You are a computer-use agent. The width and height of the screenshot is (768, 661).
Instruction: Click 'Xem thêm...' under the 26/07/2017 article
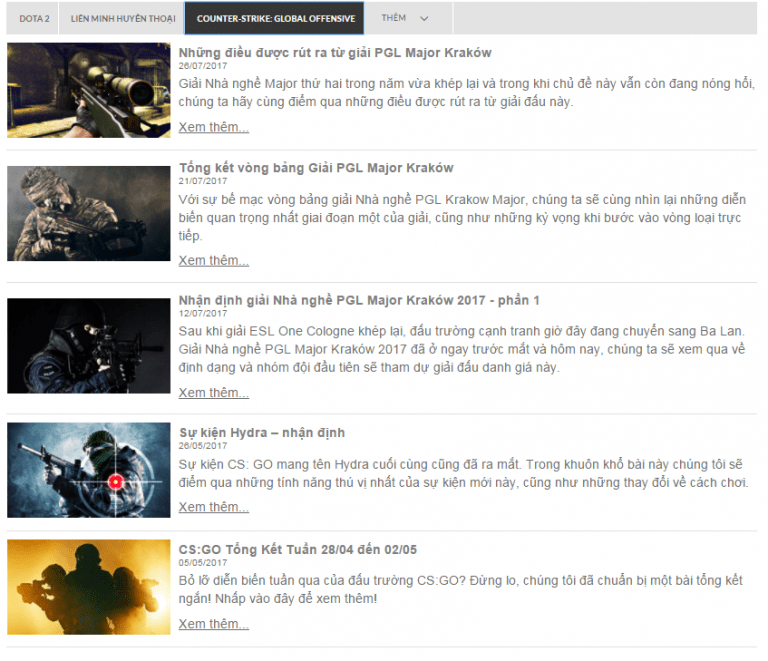point(214,127)
